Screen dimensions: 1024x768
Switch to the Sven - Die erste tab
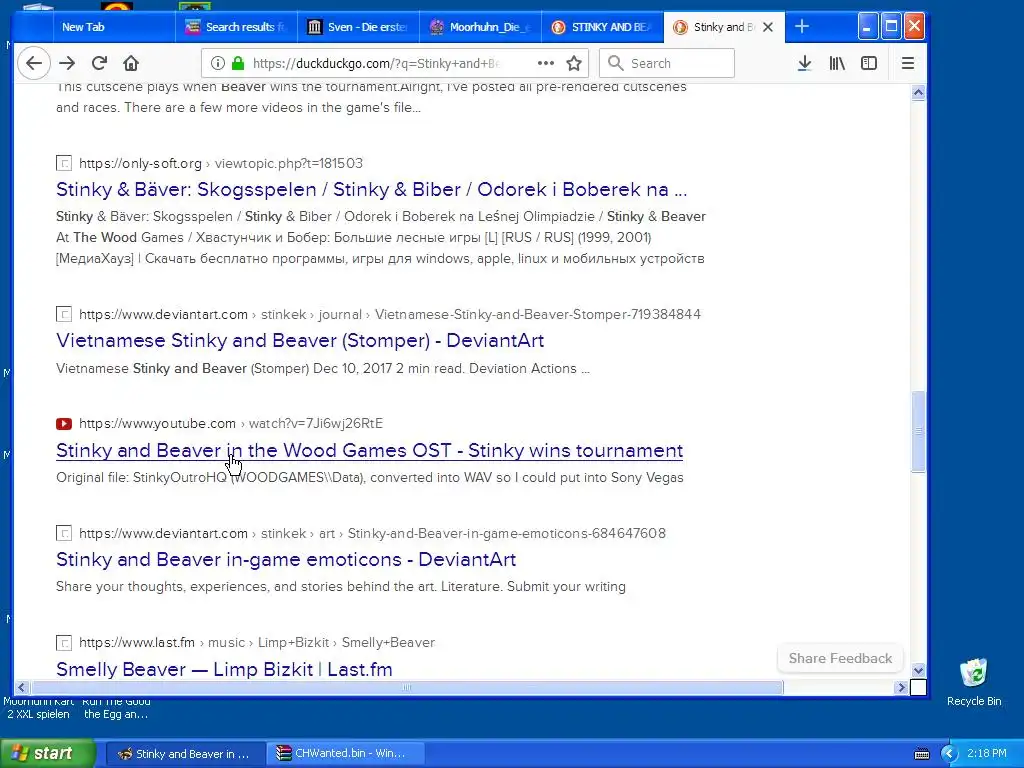(x=358, y=27)
